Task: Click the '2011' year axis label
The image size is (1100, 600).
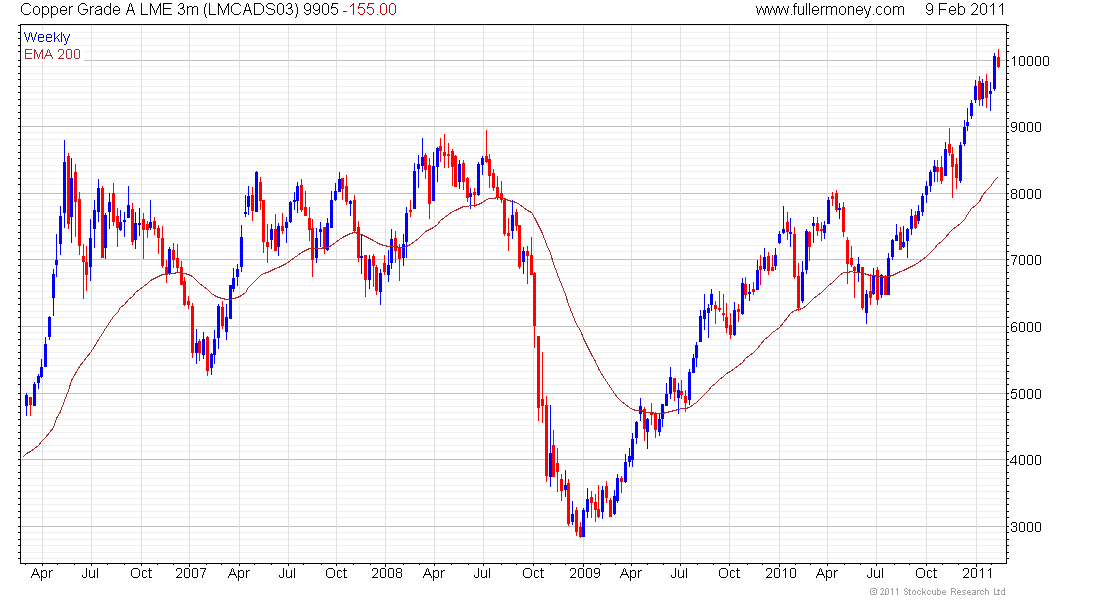Action: (x=977, y=573)
